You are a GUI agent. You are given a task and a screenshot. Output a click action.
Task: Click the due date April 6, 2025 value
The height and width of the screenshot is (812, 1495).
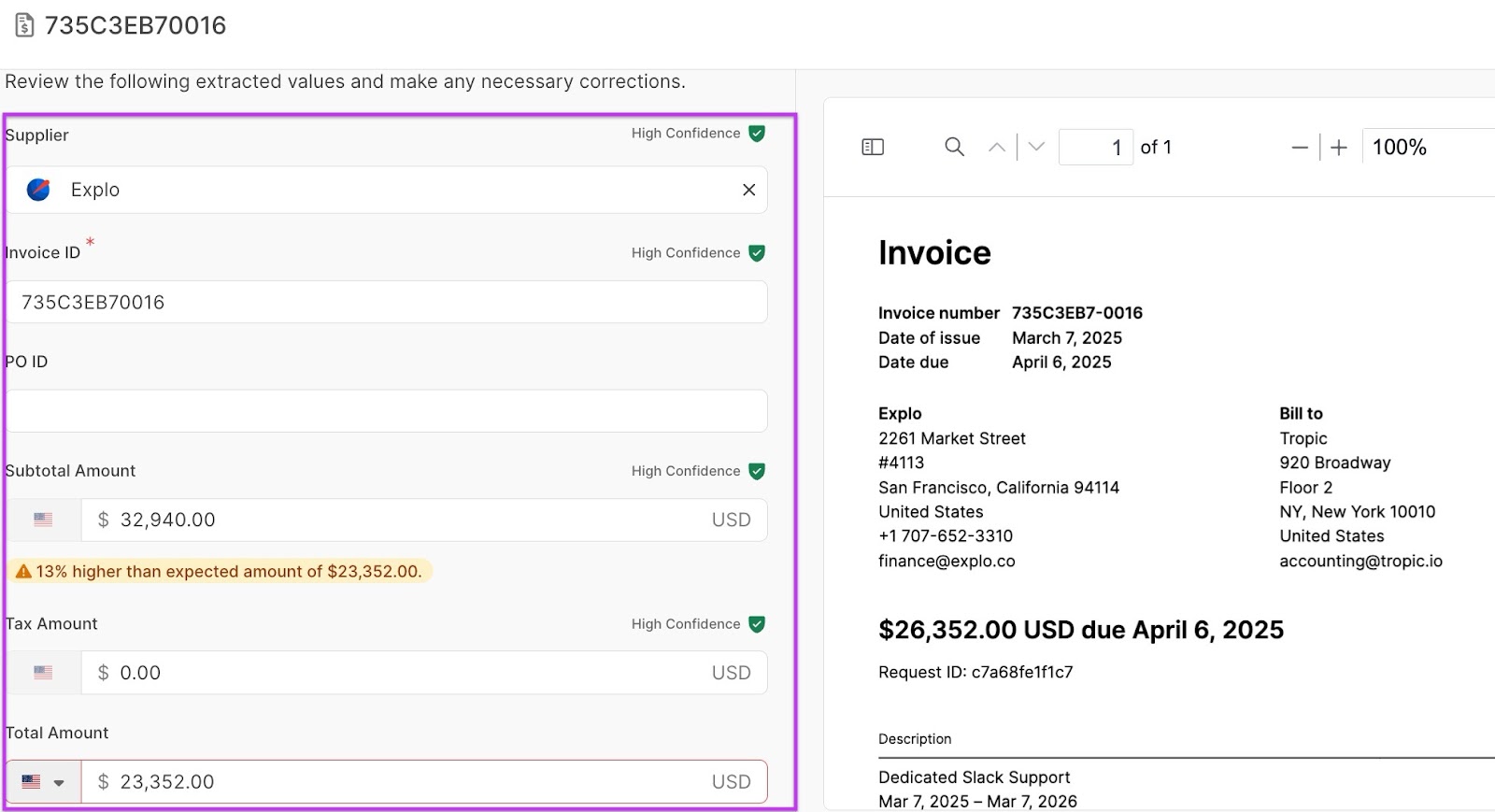tap(1061, 363)
